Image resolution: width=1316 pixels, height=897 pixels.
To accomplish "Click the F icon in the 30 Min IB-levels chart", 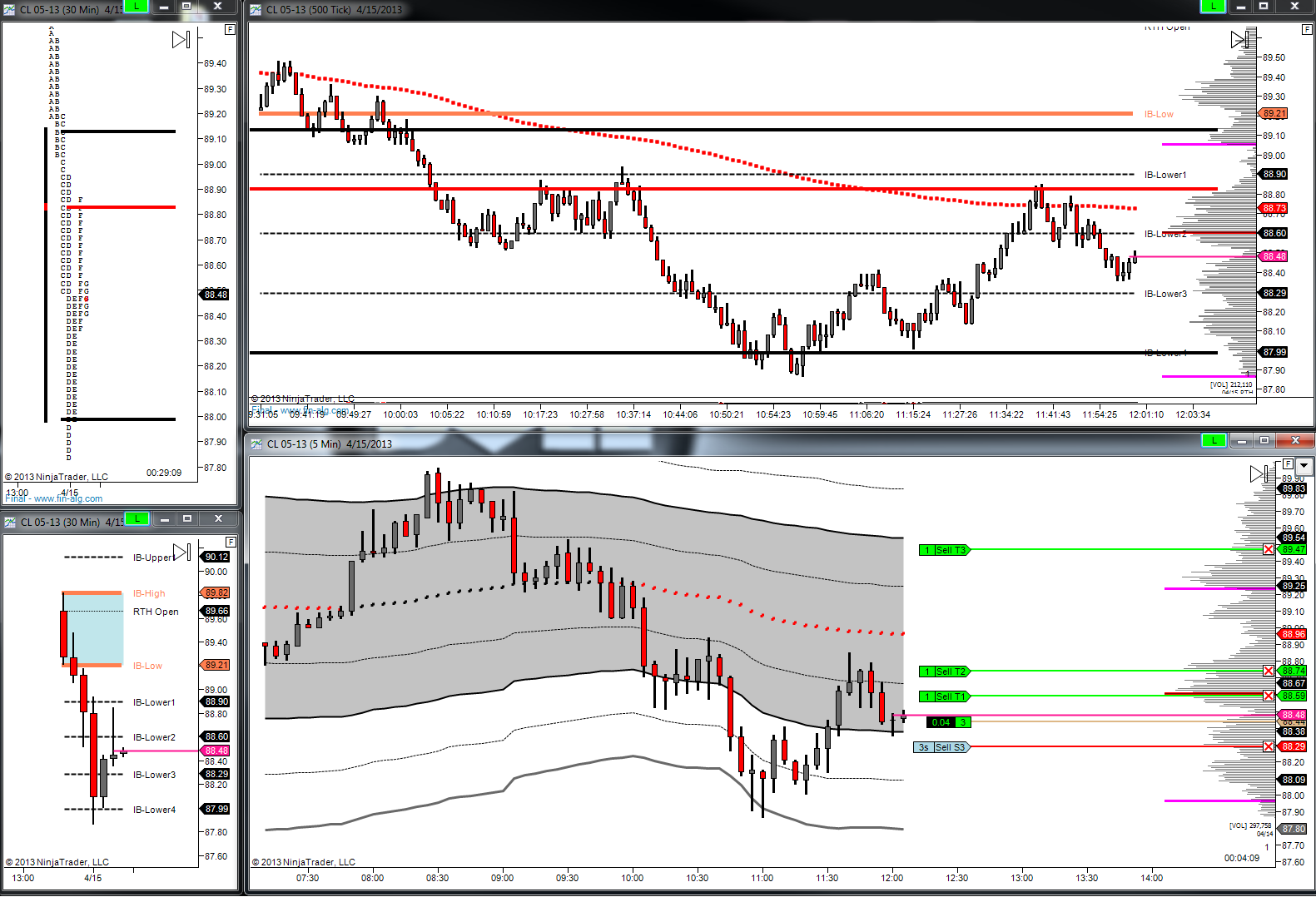I will [x=231, y=542].
